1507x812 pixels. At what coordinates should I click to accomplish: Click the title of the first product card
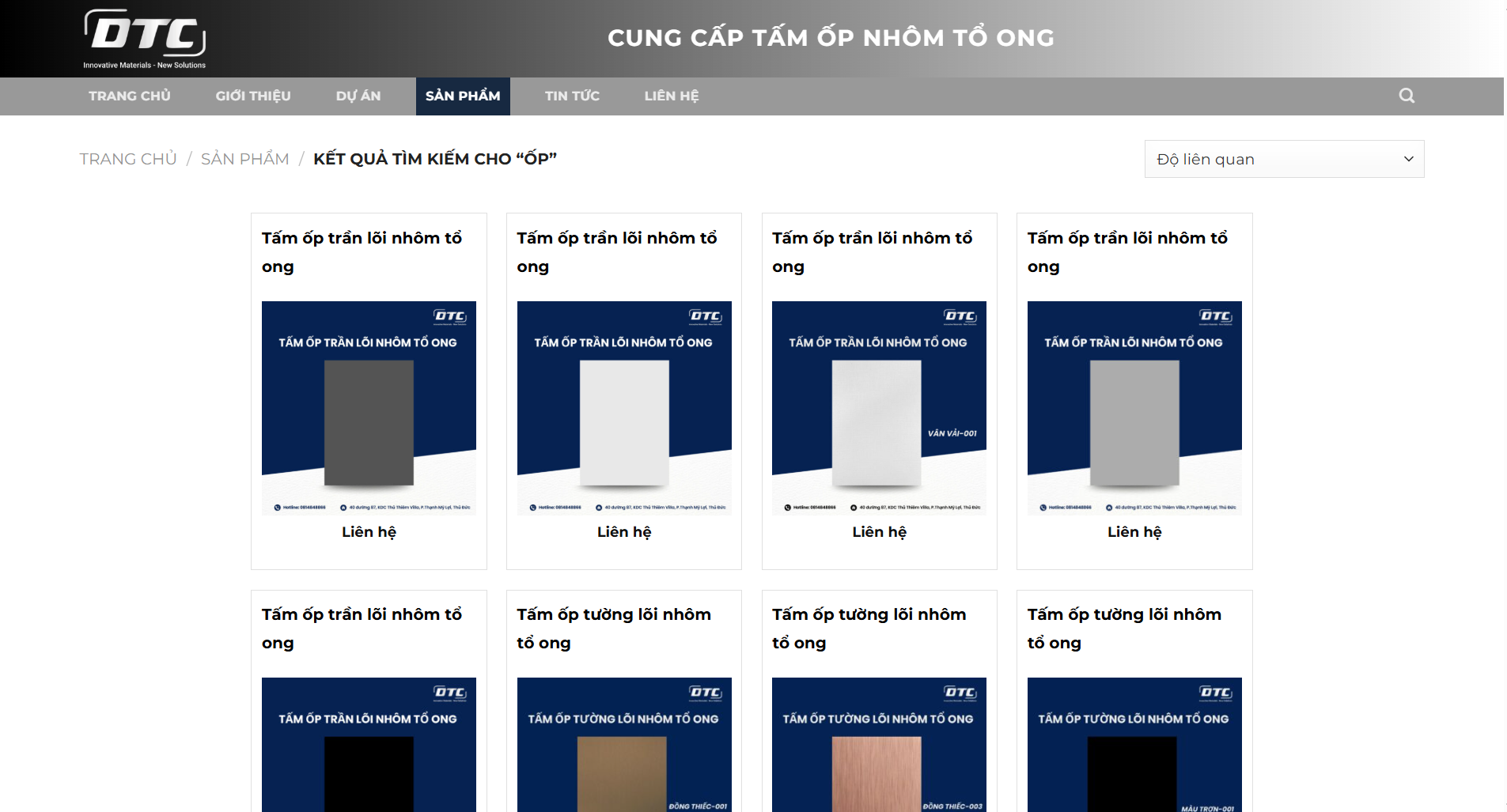362,251
